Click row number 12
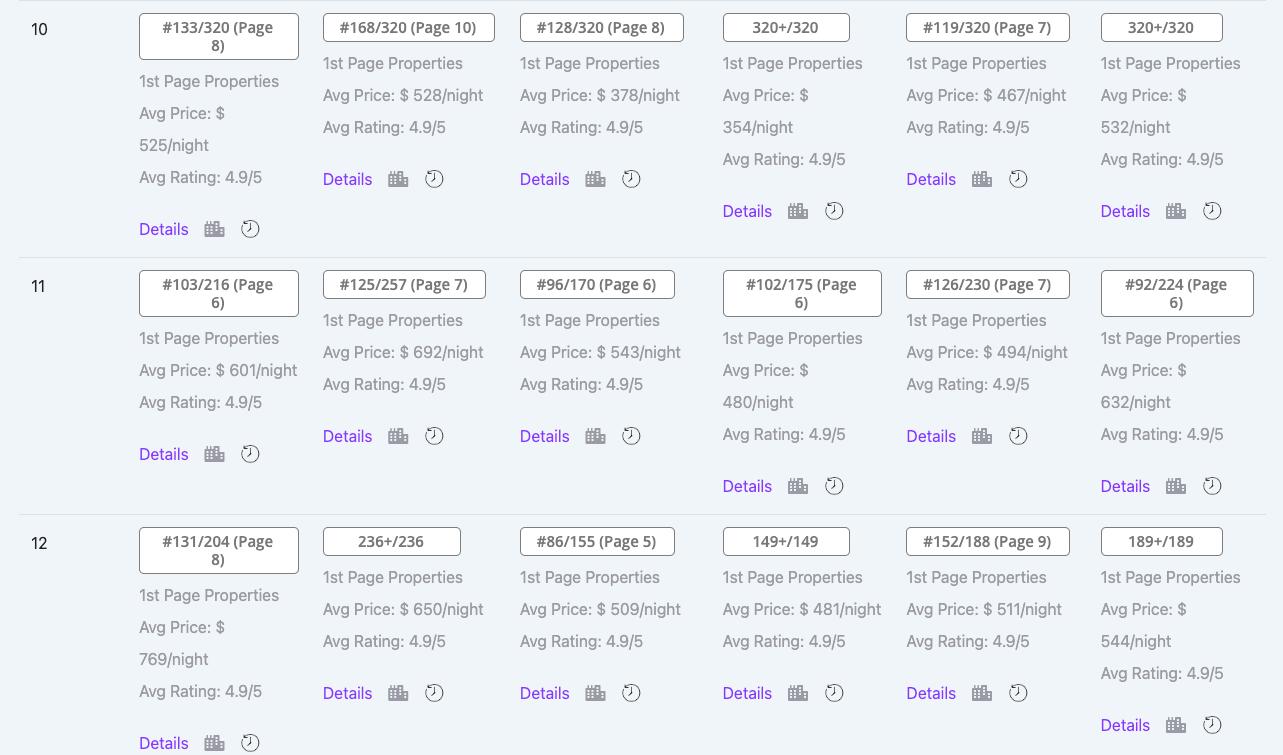The width and height of the screenshot is (1283, 755). point(39,543)
